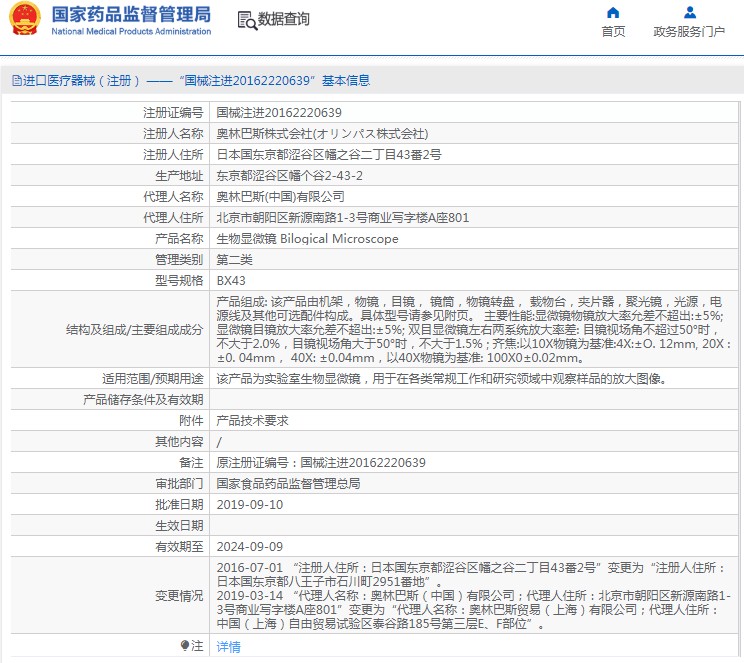Click the 审批部门 label
This screenshot has height=663, width=744.
tap(179, 484)
